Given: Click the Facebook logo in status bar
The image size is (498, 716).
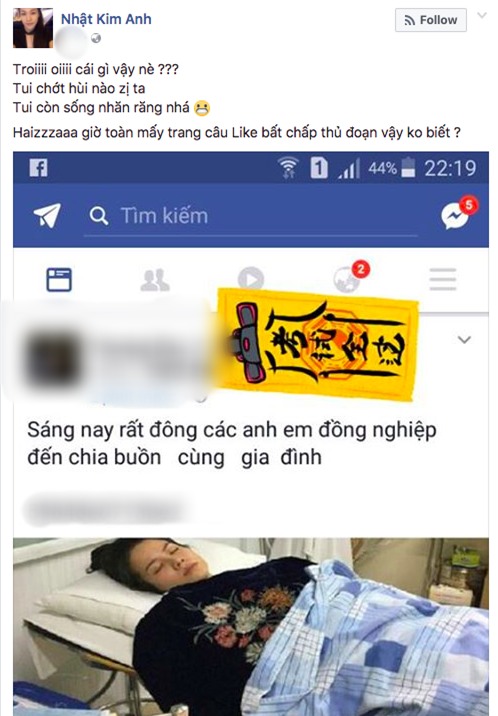Looking at the screenshot, I should [38, 168].
